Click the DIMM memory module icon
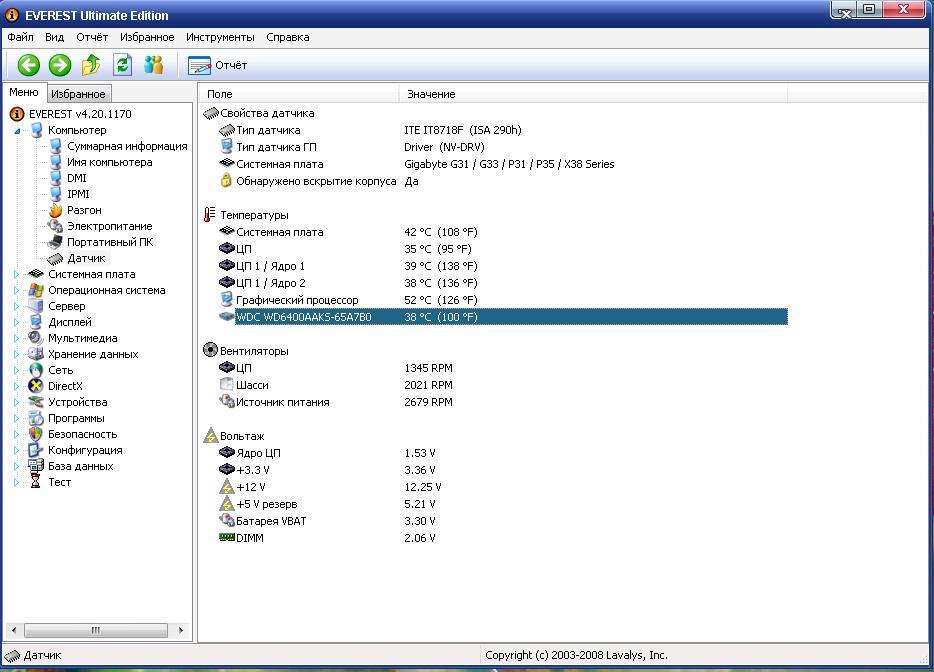934x672 pixels. click(x=227, y=537)
